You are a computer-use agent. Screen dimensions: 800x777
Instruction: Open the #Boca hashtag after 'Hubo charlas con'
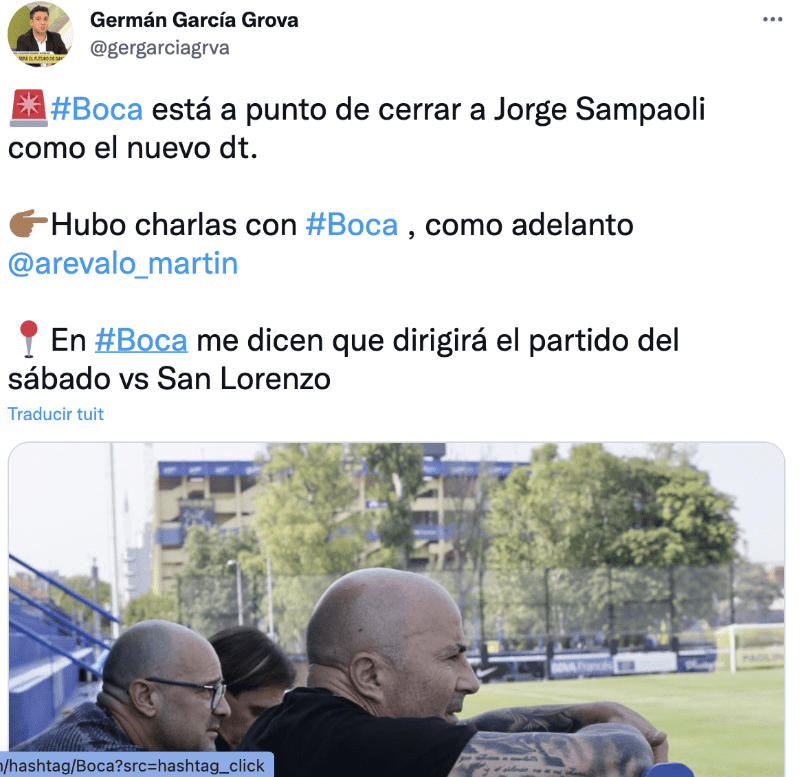coord(352,224)
